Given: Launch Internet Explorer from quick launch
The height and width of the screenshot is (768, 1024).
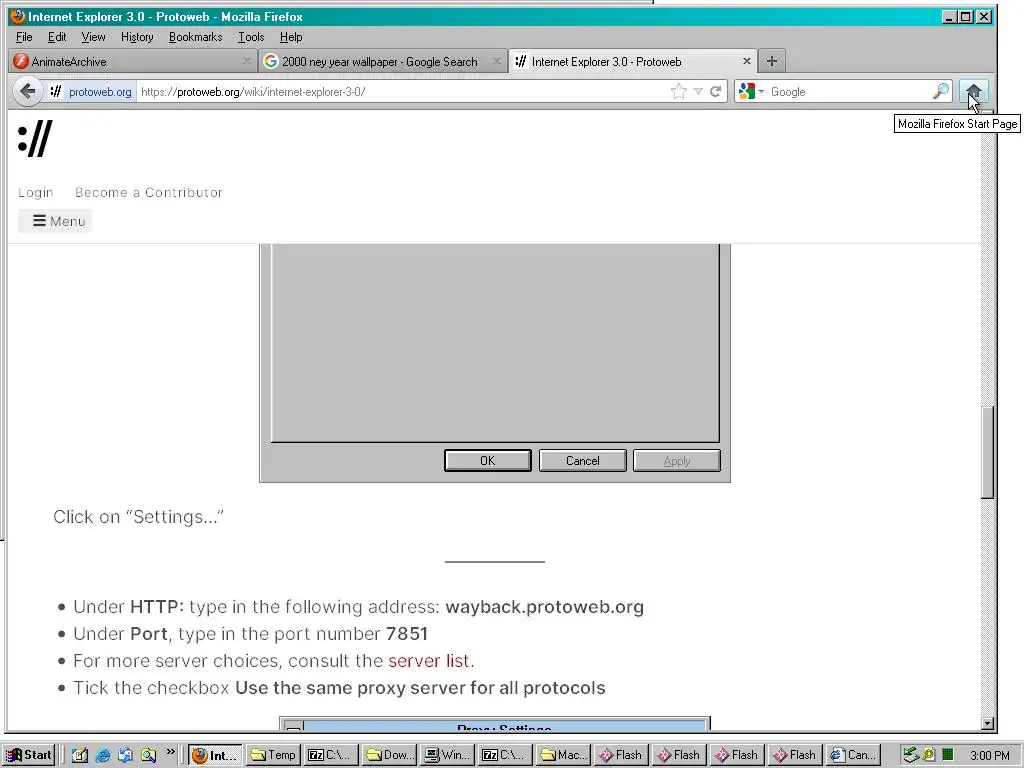Looking at the screenshot, I should tap(103, 755).
